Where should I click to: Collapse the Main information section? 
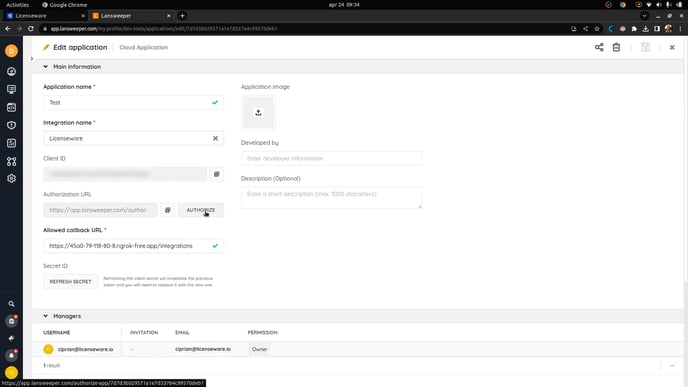point(46,67)
